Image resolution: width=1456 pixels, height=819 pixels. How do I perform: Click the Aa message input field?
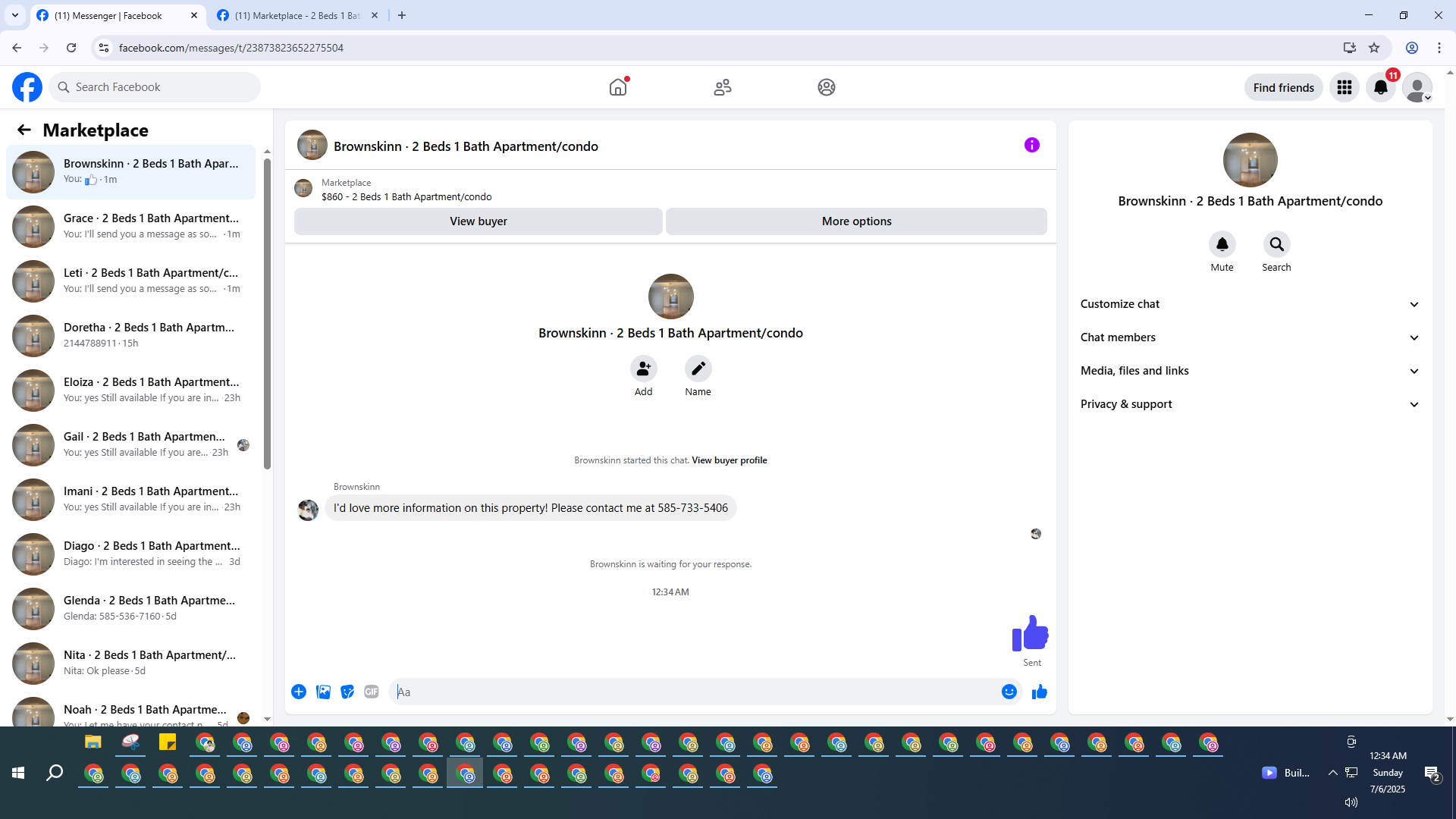pos(694,692)
